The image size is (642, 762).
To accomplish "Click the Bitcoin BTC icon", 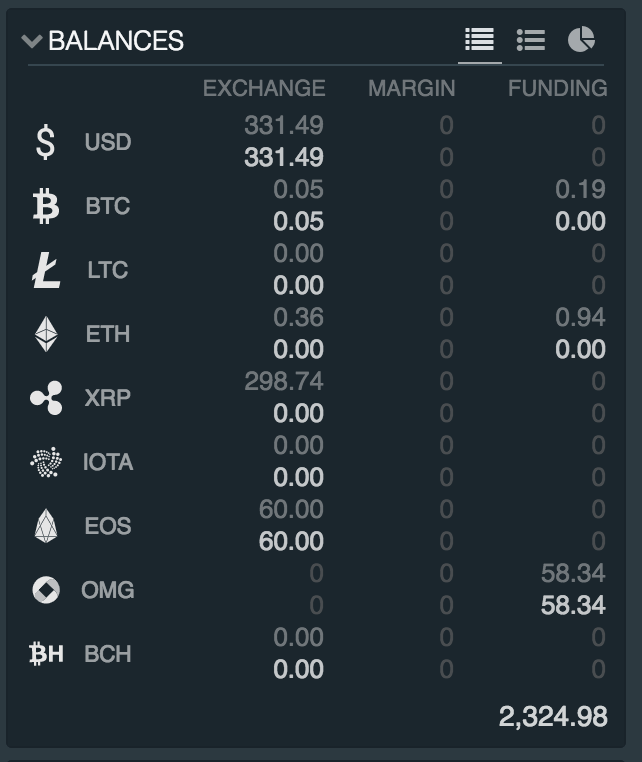I will (45, 206).
